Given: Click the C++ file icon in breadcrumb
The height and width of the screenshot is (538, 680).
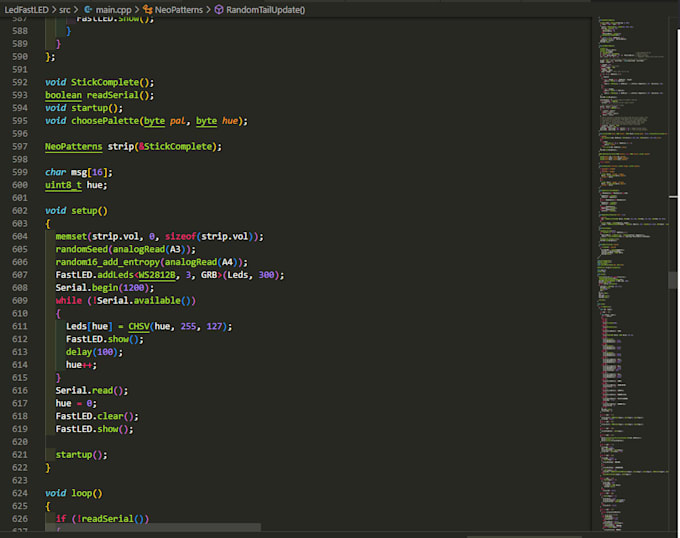Looking at the screenshot, I should [x=87, y=9].
